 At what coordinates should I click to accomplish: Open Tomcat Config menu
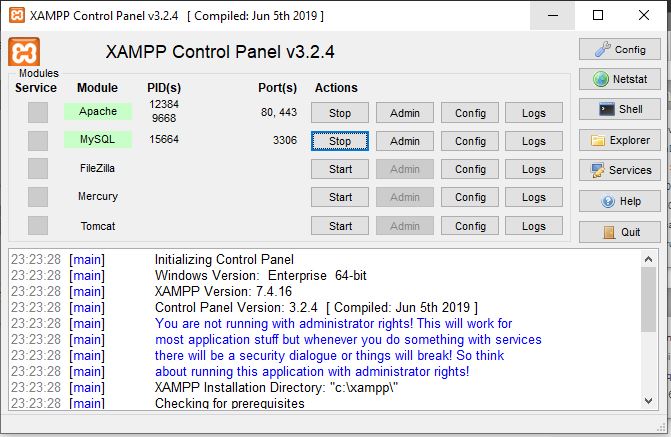click(470, 226)
